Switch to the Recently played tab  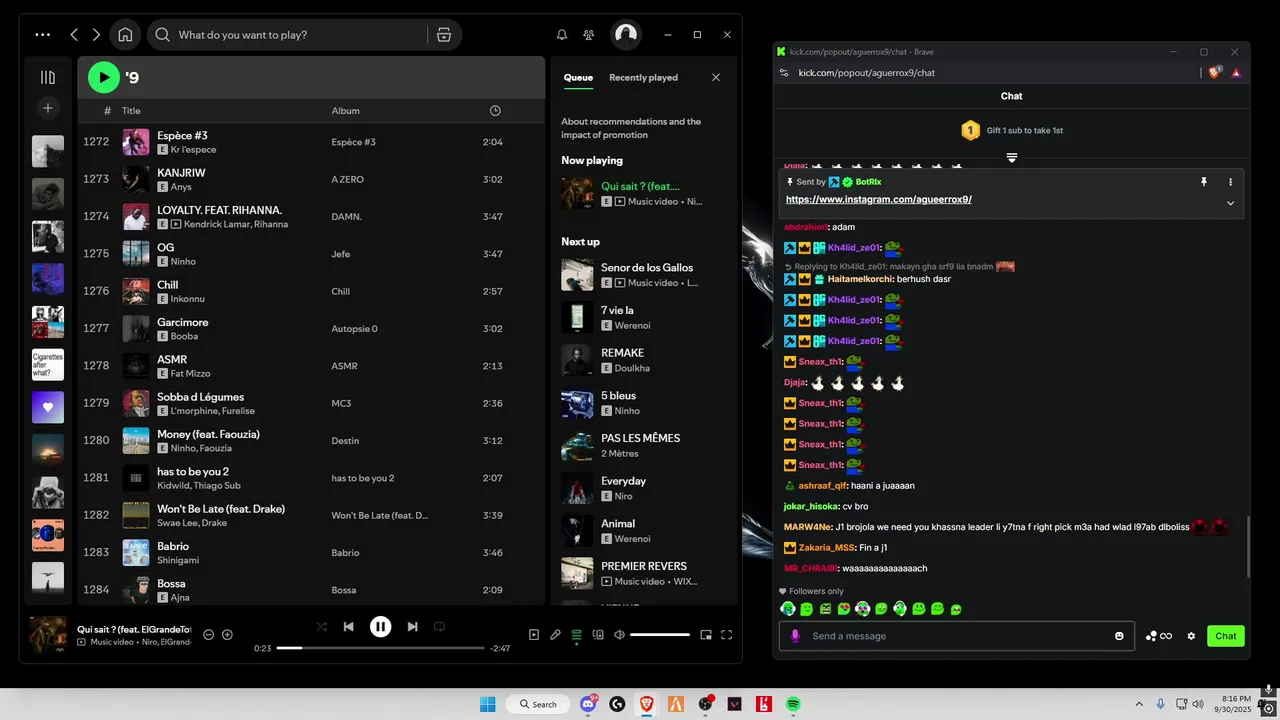(x=643, y=77)
